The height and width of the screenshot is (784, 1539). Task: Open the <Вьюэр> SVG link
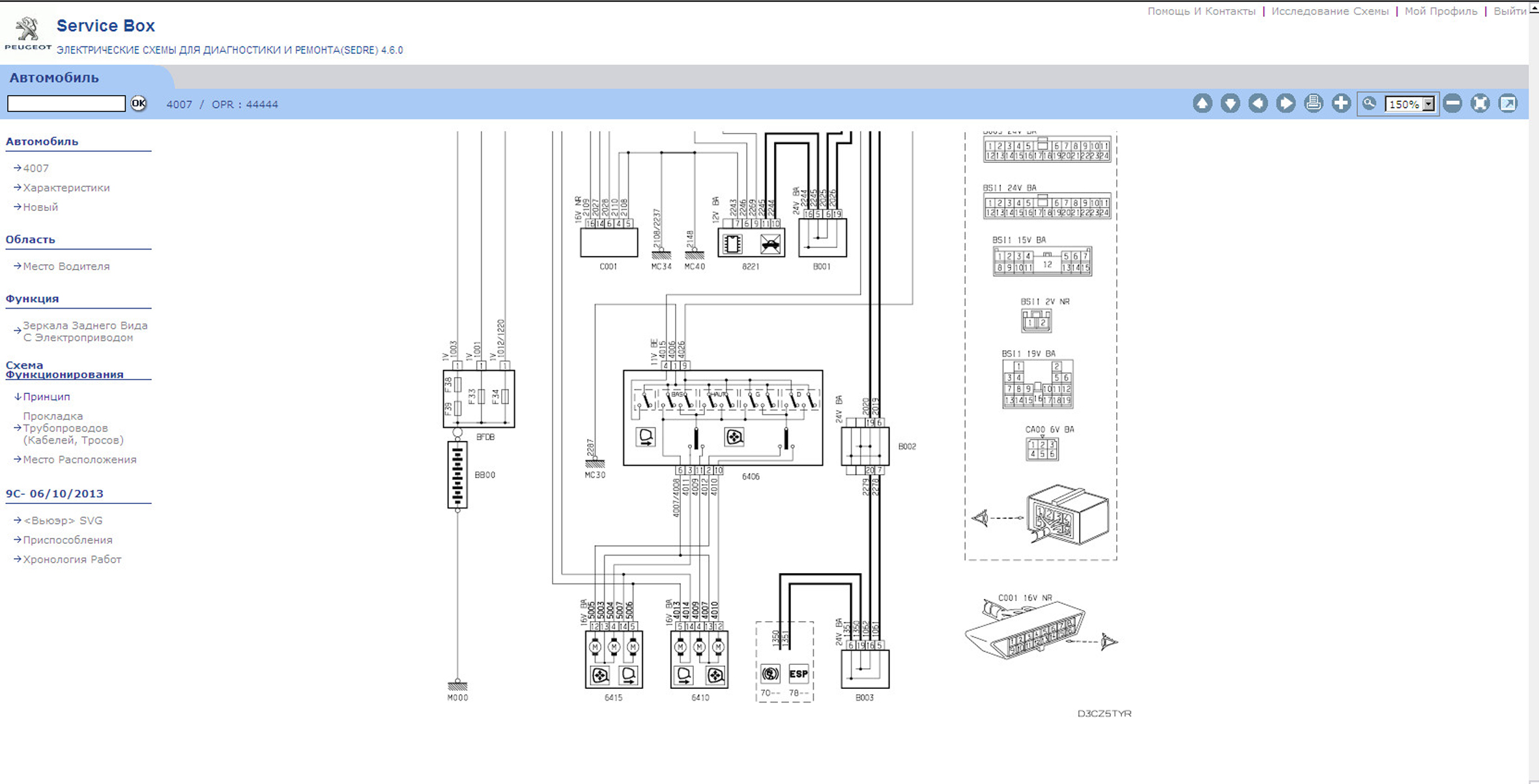(x=63, y=520)
